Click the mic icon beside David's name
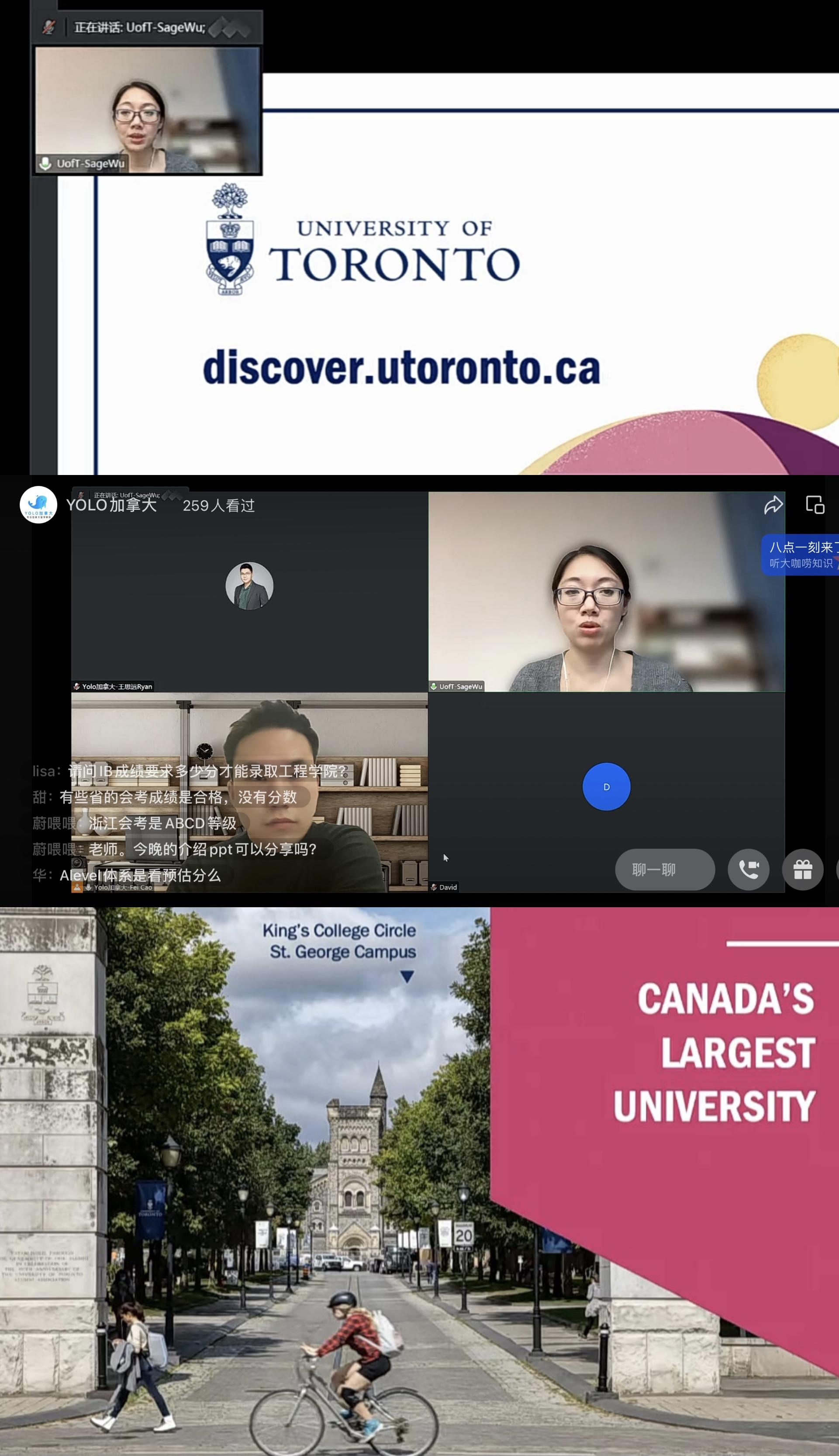 pyautogui.click(x=433, y=887)
